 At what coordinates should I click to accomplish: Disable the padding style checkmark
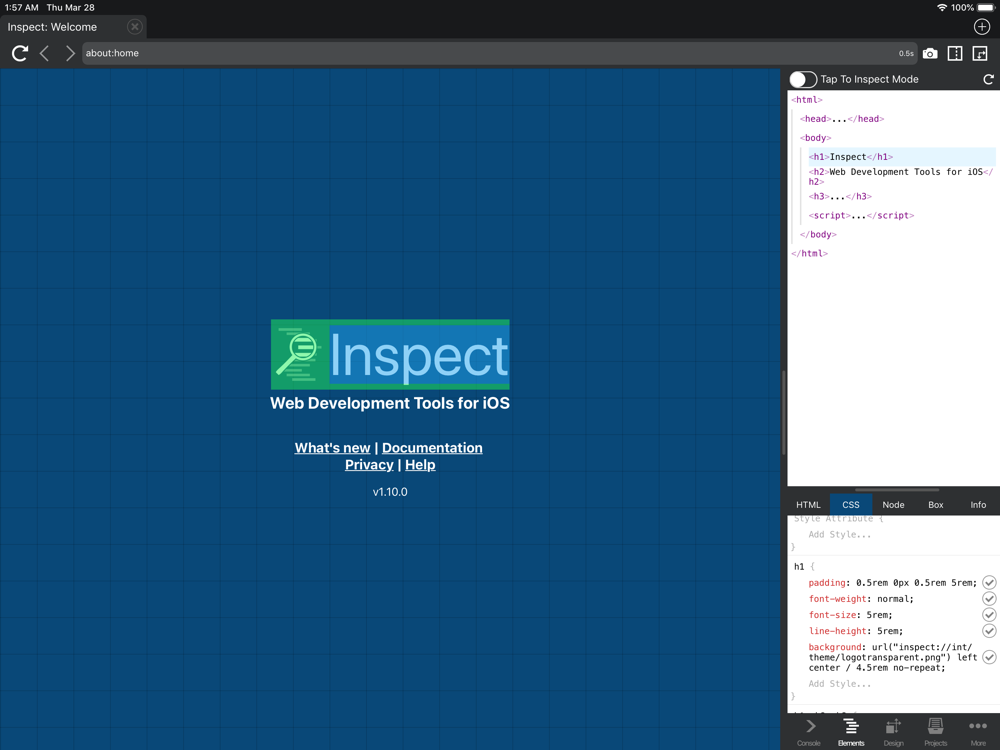coord(989,582)
